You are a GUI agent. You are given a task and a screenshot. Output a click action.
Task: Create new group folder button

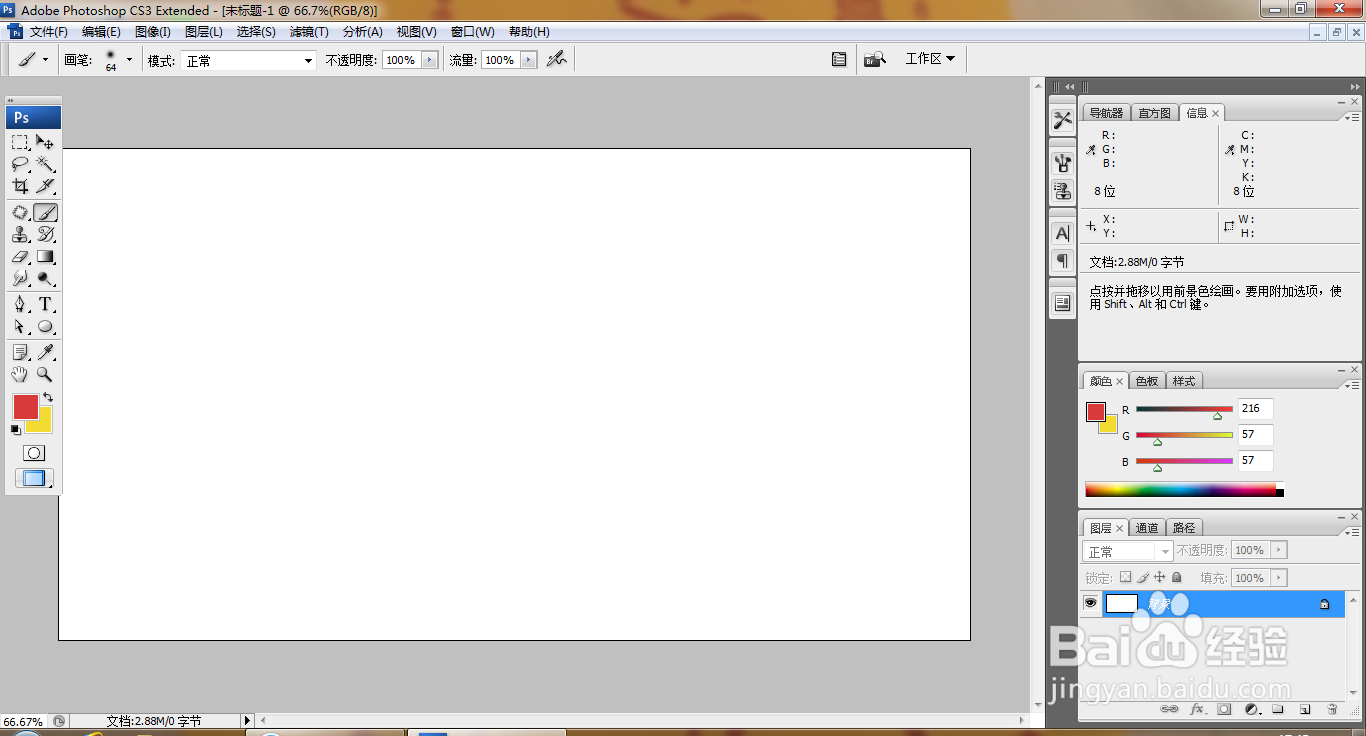[1278, 709]
